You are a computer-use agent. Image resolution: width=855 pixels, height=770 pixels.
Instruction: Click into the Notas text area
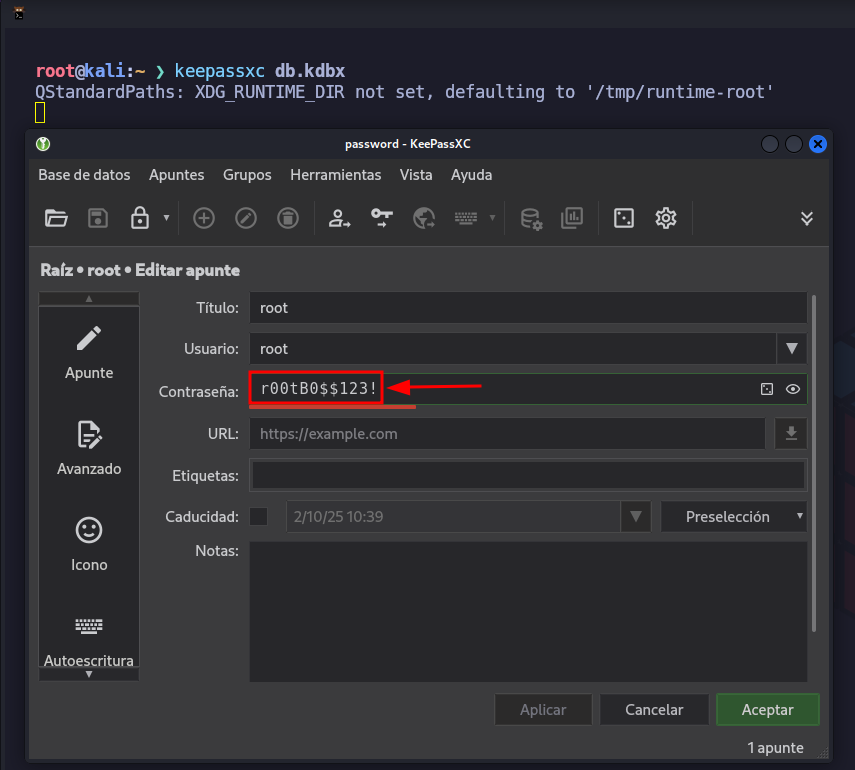[528, 610]
